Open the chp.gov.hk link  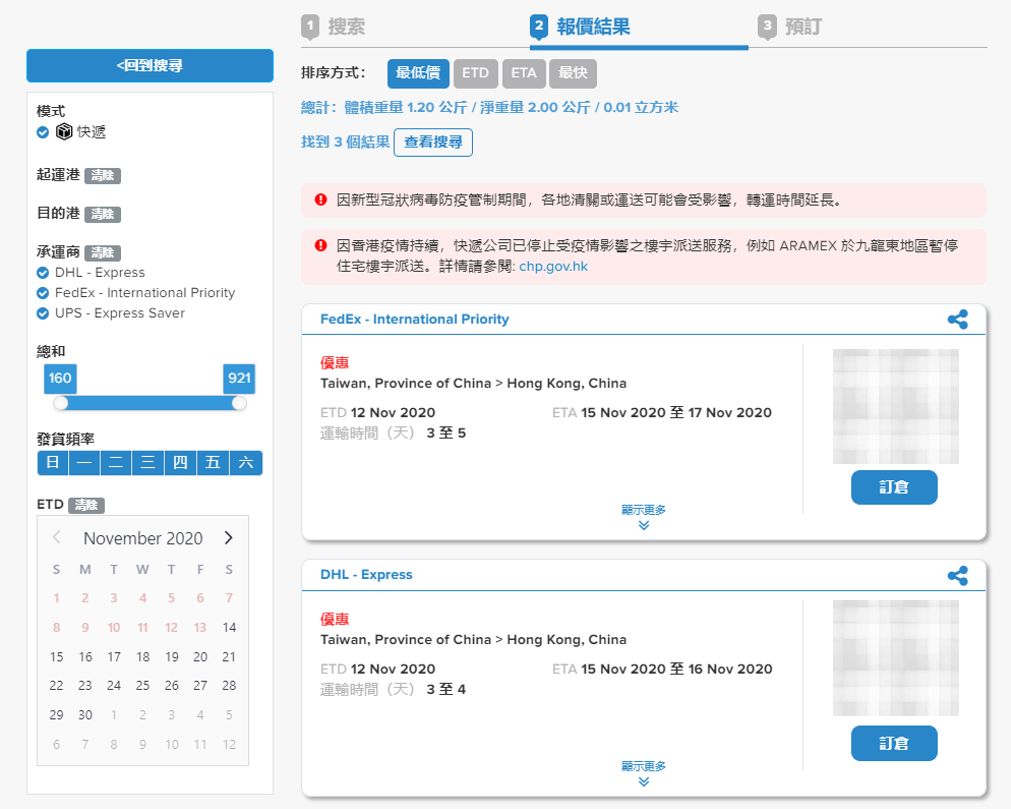(x=553, y=266)
